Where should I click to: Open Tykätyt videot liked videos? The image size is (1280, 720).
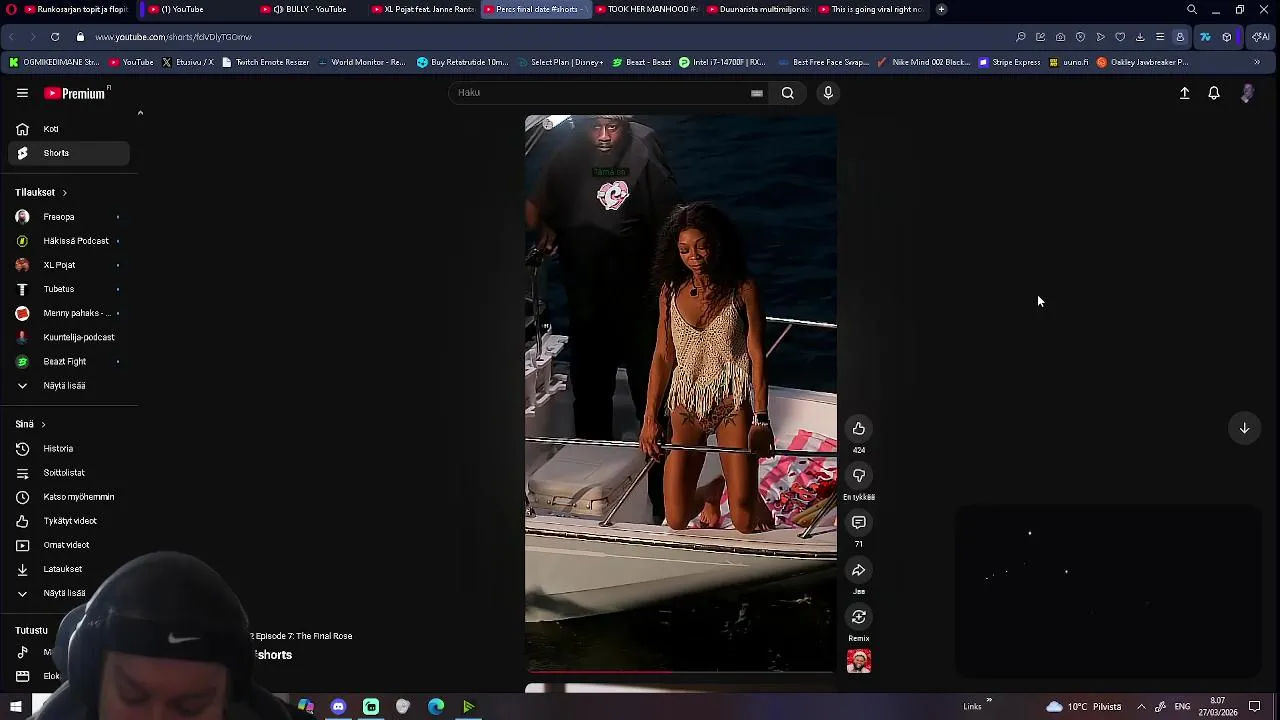[69, 521]
